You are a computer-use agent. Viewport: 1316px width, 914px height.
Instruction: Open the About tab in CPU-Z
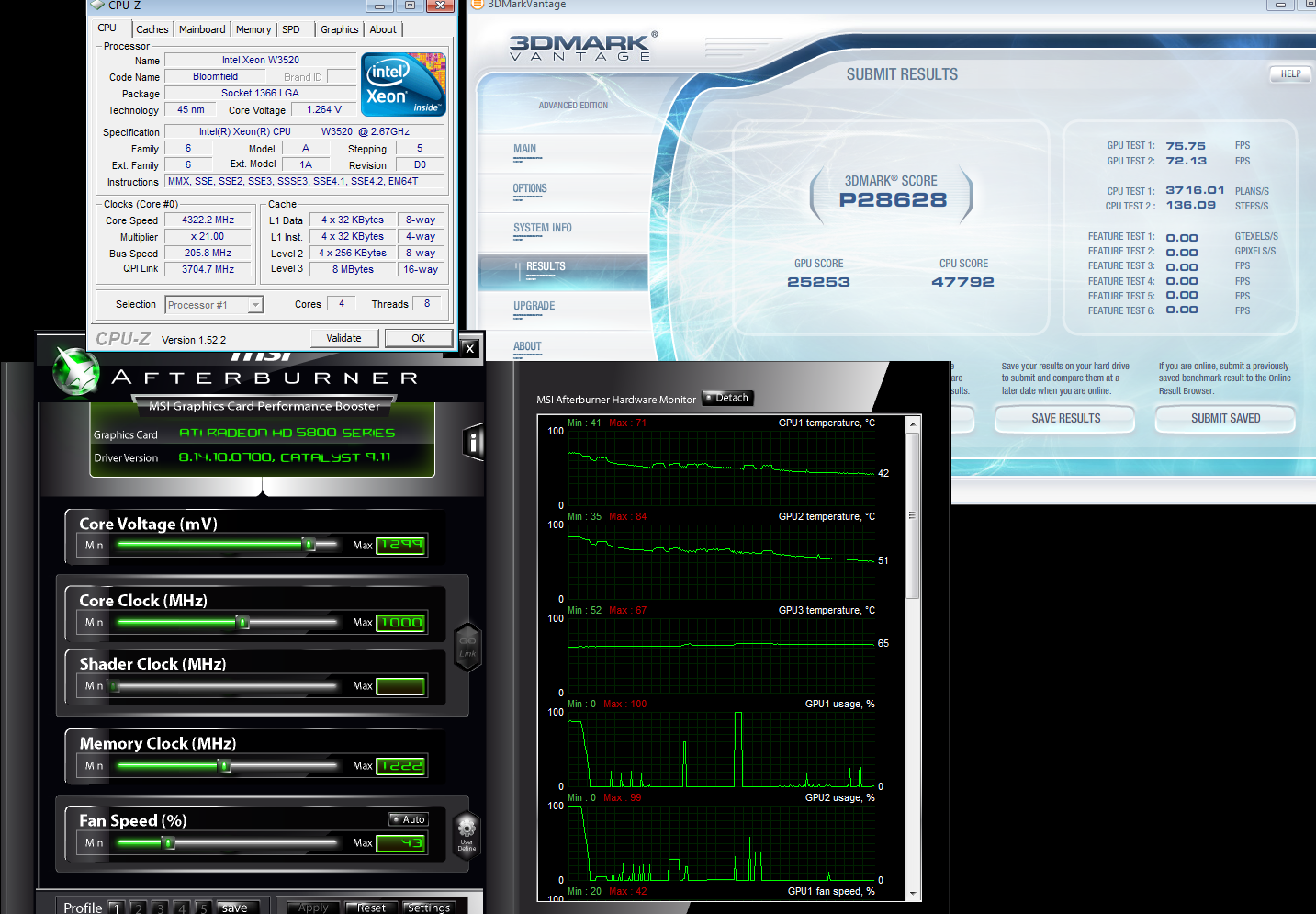coord(383,29)
